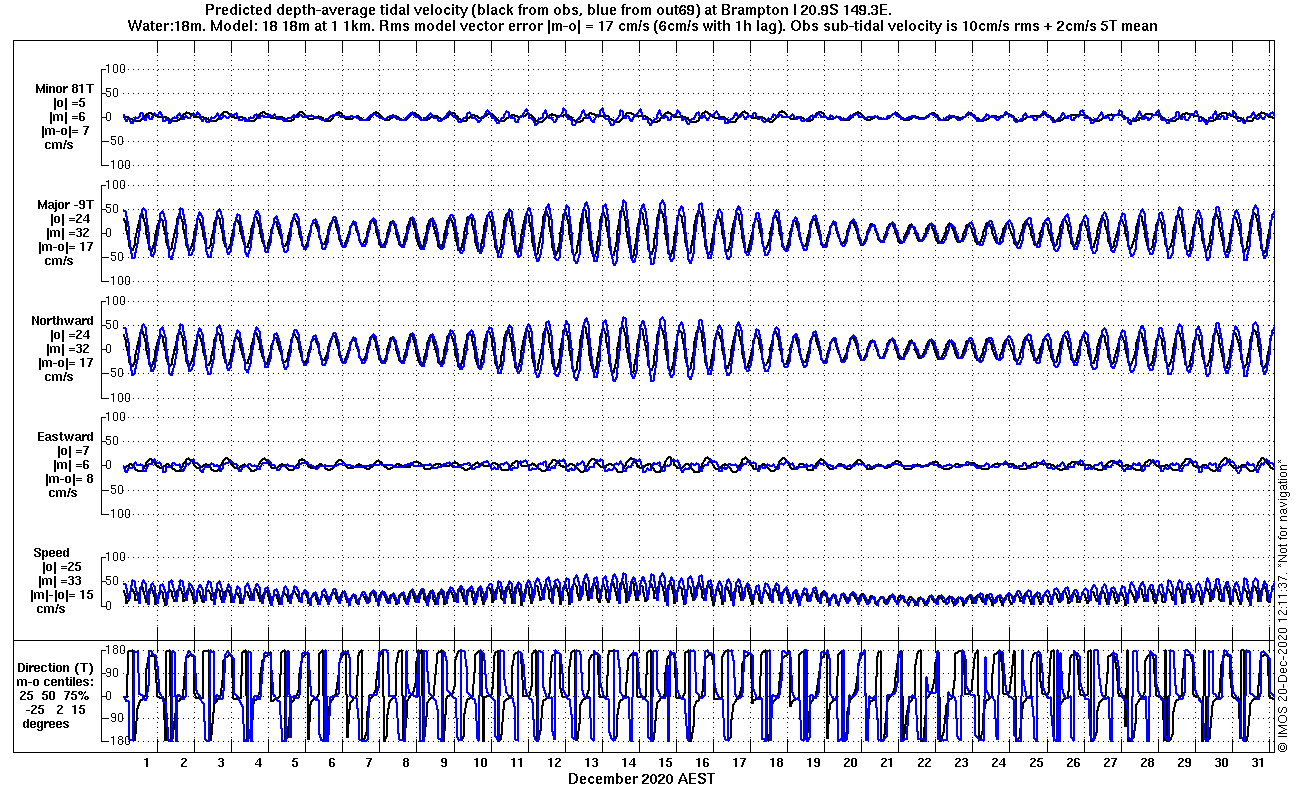Select the "Minor 81T" panel label

[x=65, y=89]
